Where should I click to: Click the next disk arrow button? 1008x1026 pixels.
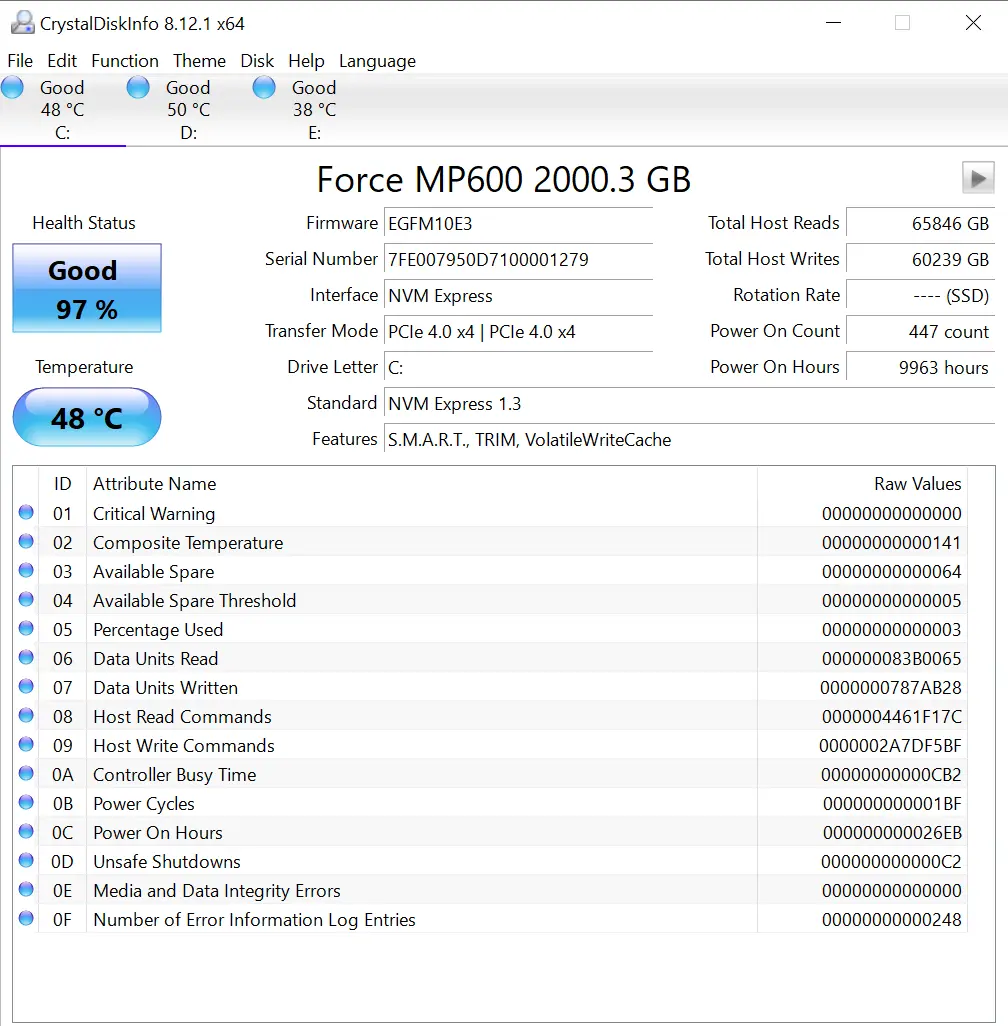(978, 178)
